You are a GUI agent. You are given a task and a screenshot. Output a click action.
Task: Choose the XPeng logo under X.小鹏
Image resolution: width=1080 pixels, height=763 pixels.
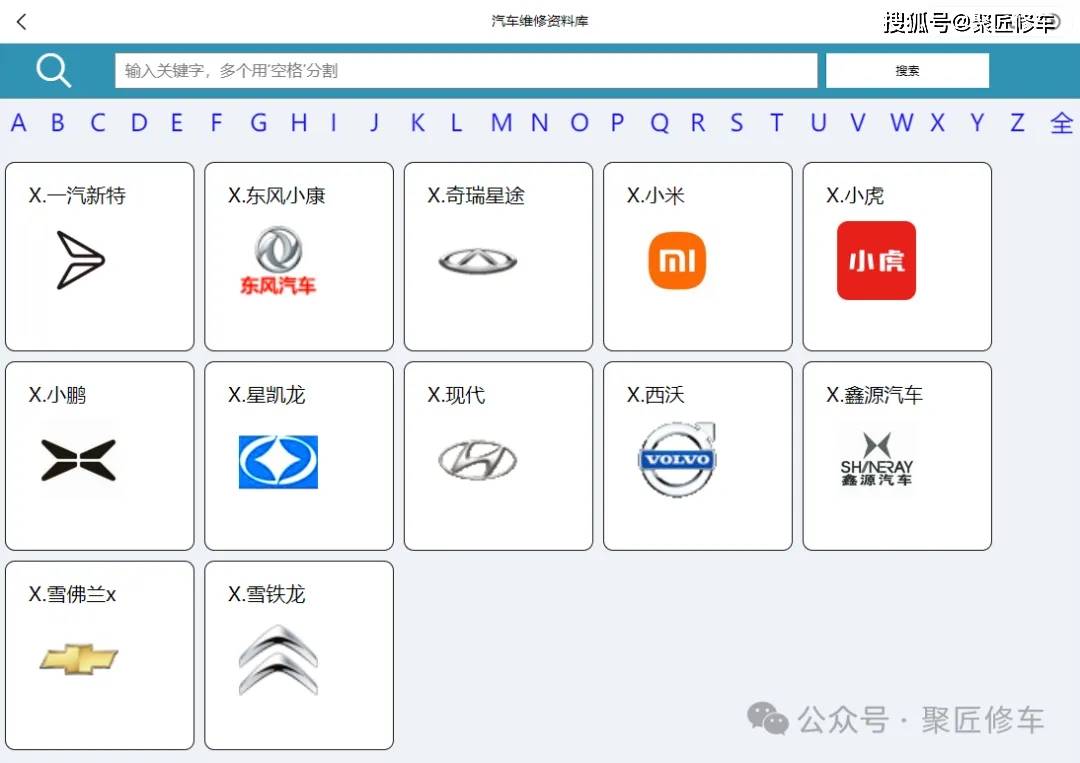(79, 459)
